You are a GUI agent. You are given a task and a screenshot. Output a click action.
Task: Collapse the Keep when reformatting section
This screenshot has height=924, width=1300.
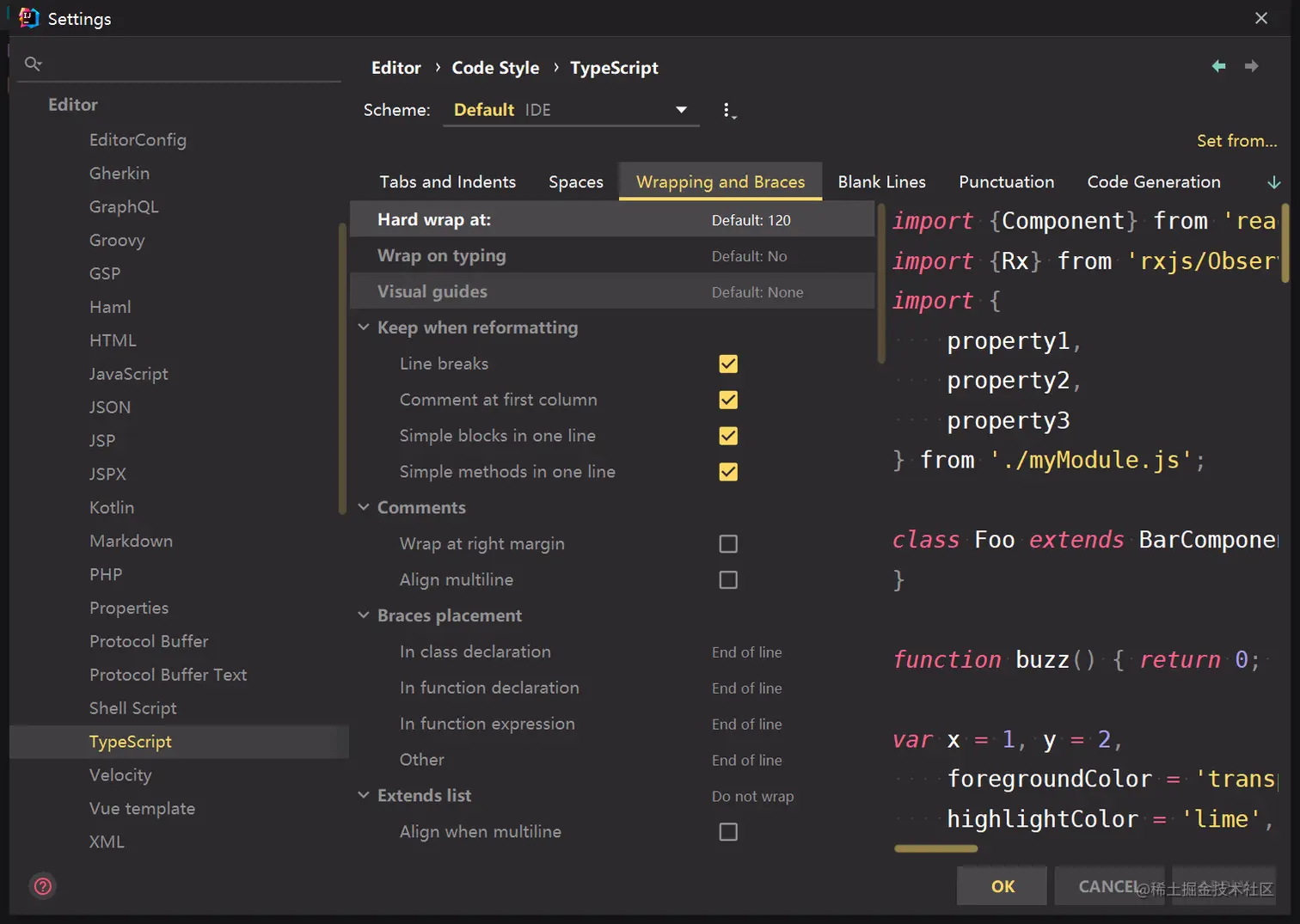point(364,327)
